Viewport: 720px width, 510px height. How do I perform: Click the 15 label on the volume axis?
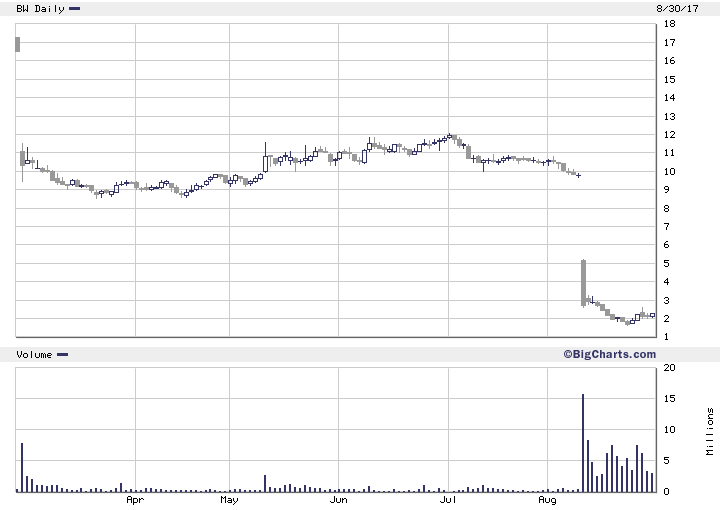669,398
